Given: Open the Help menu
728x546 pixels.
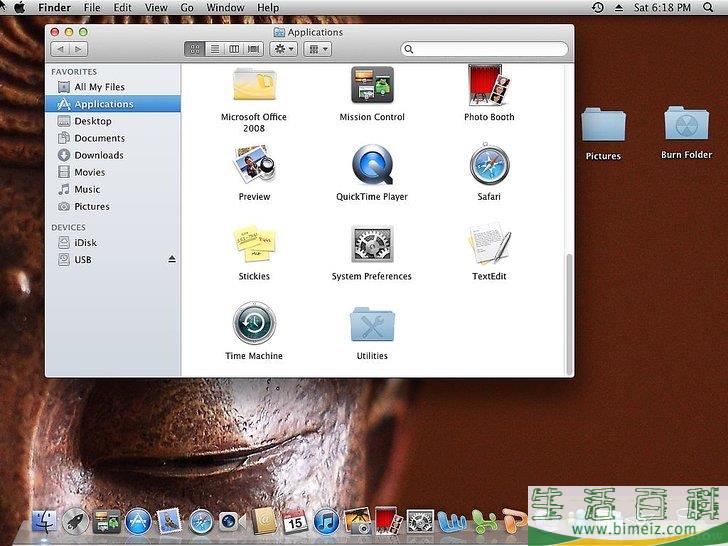Looking at the screenshot, I should click(268, 7).
